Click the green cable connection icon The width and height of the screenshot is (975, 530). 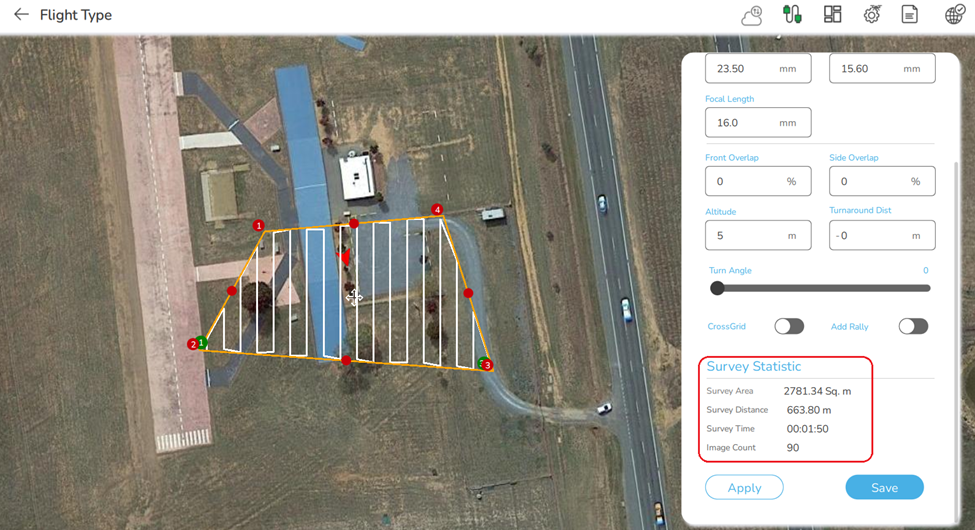click(792, 14)
